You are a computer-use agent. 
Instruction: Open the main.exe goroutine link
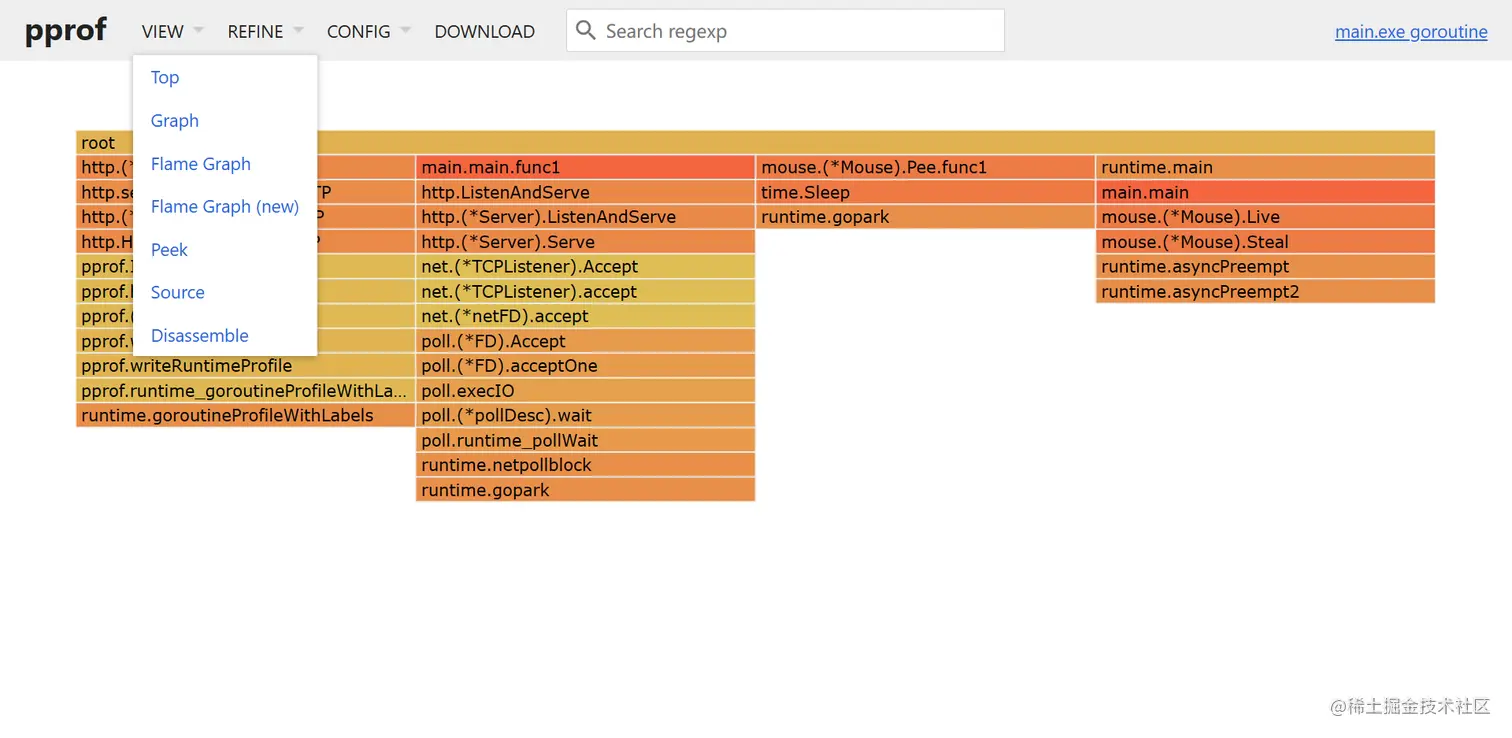tap(1411, 32)
